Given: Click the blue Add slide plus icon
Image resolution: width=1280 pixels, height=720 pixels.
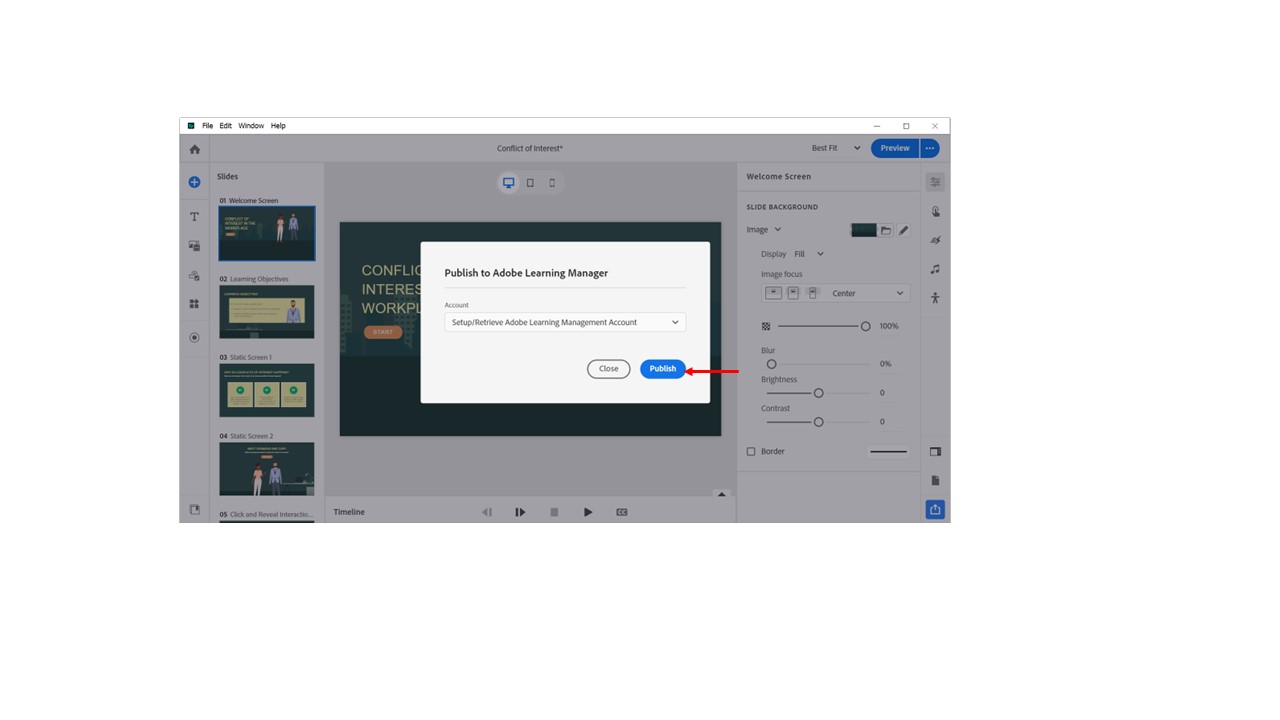Looking at the screenshot, I should pos(194,182).
